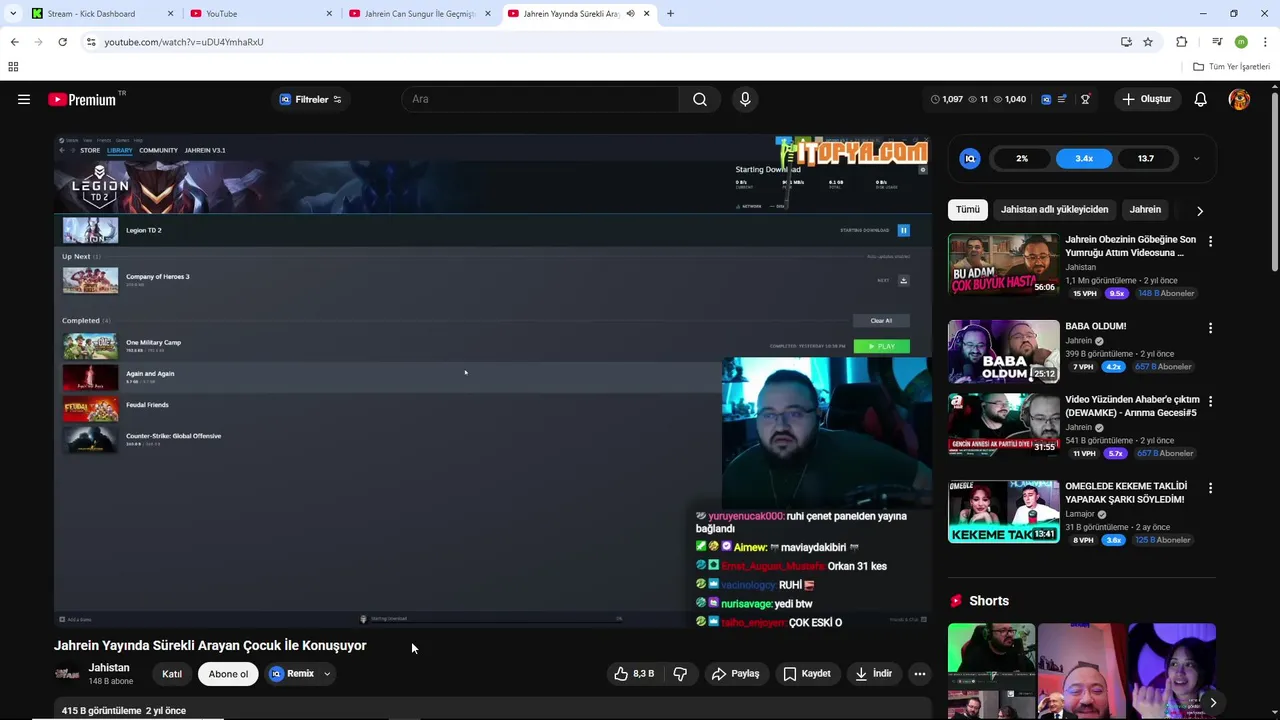This screenshot has width=1280, height=720.
Task: Click the Paylaş share button
Action: (x=735, y=674)
